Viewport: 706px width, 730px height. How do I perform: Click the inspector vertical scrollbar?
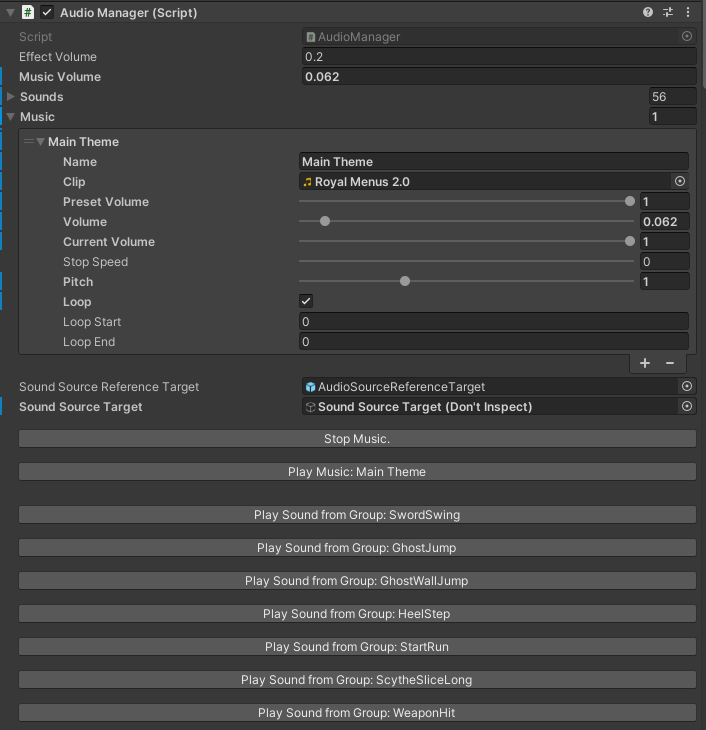pyautogui.click(x=704, y=44)
